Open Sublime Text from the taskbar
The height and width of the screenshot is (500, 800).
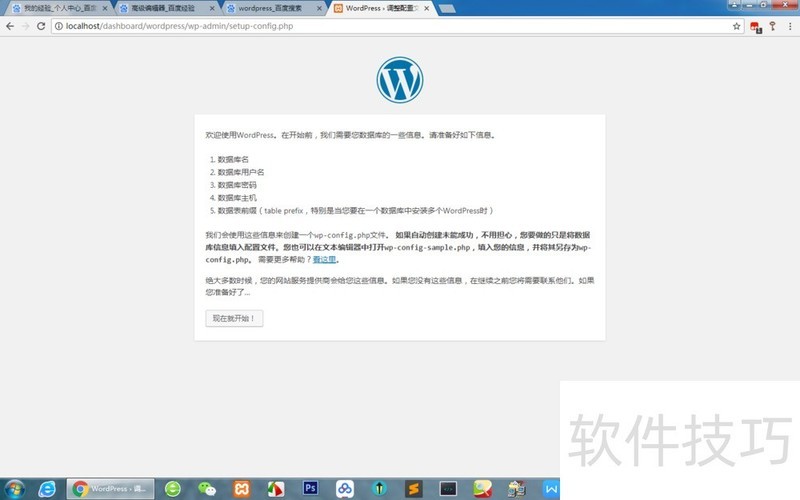click(414, 489)
